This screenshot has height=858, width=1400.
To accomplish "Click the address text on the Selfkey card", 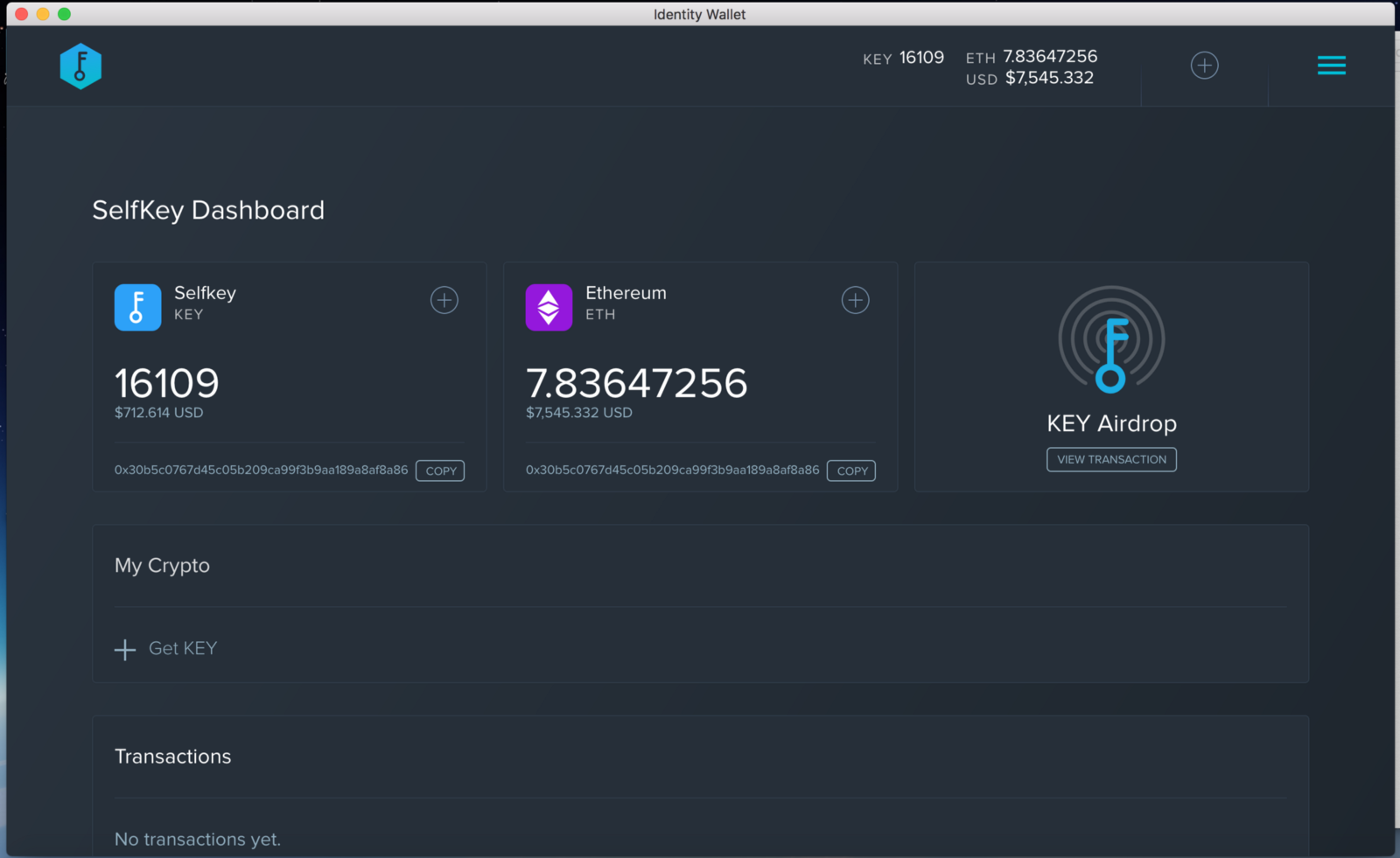I will click(x=261, y=470).
